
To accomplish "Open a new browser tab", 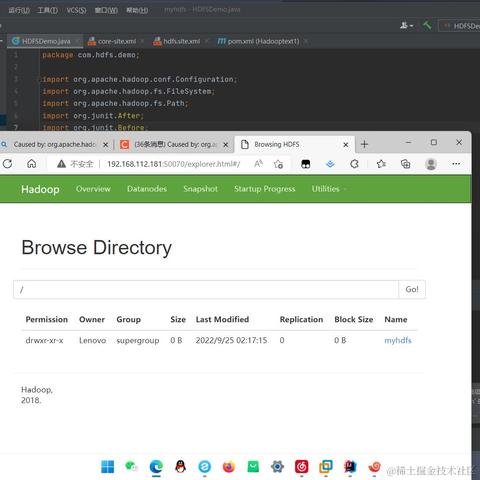I will click(x=364, y=144).
